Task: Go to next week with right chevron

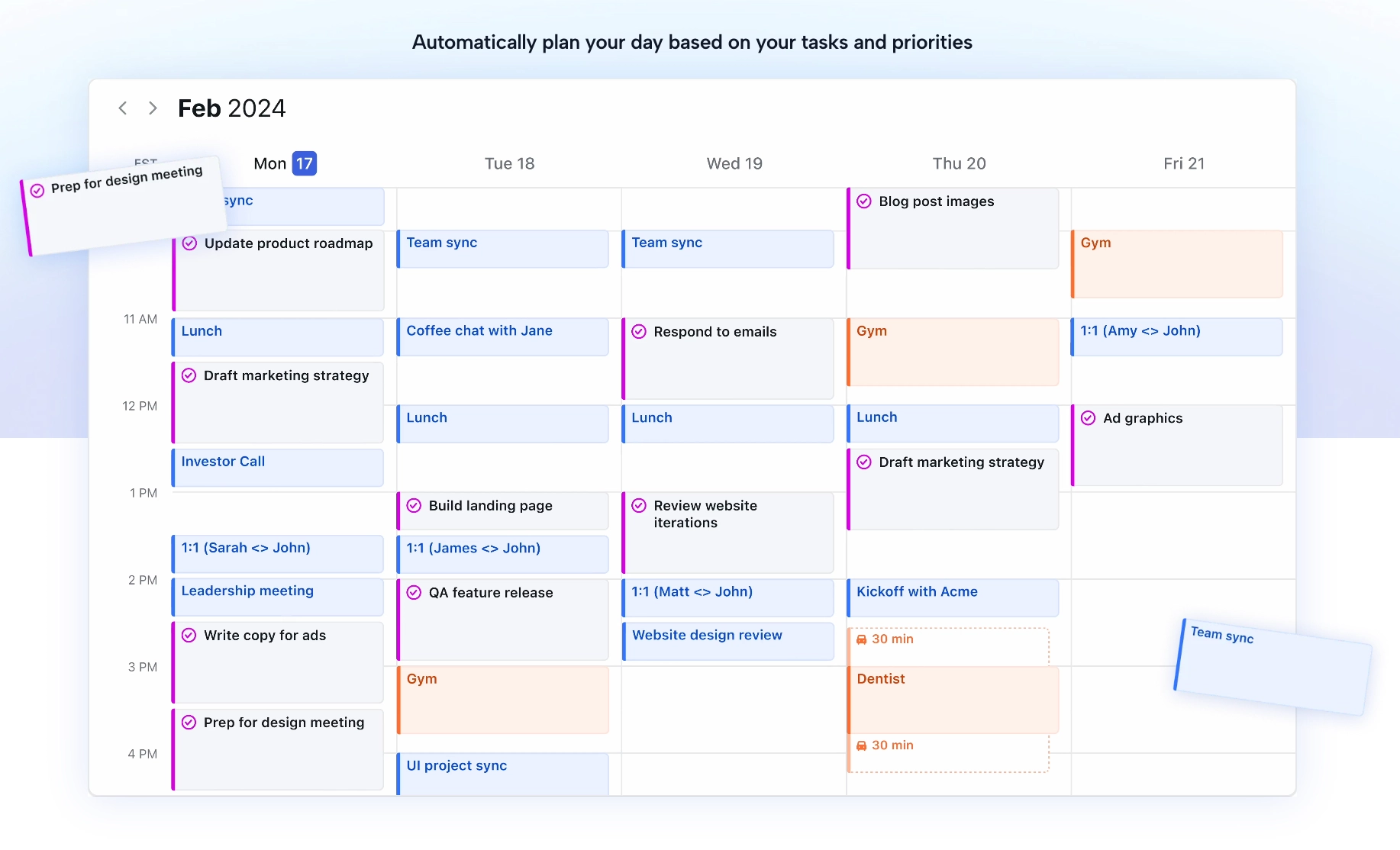Action: point(153,108)
